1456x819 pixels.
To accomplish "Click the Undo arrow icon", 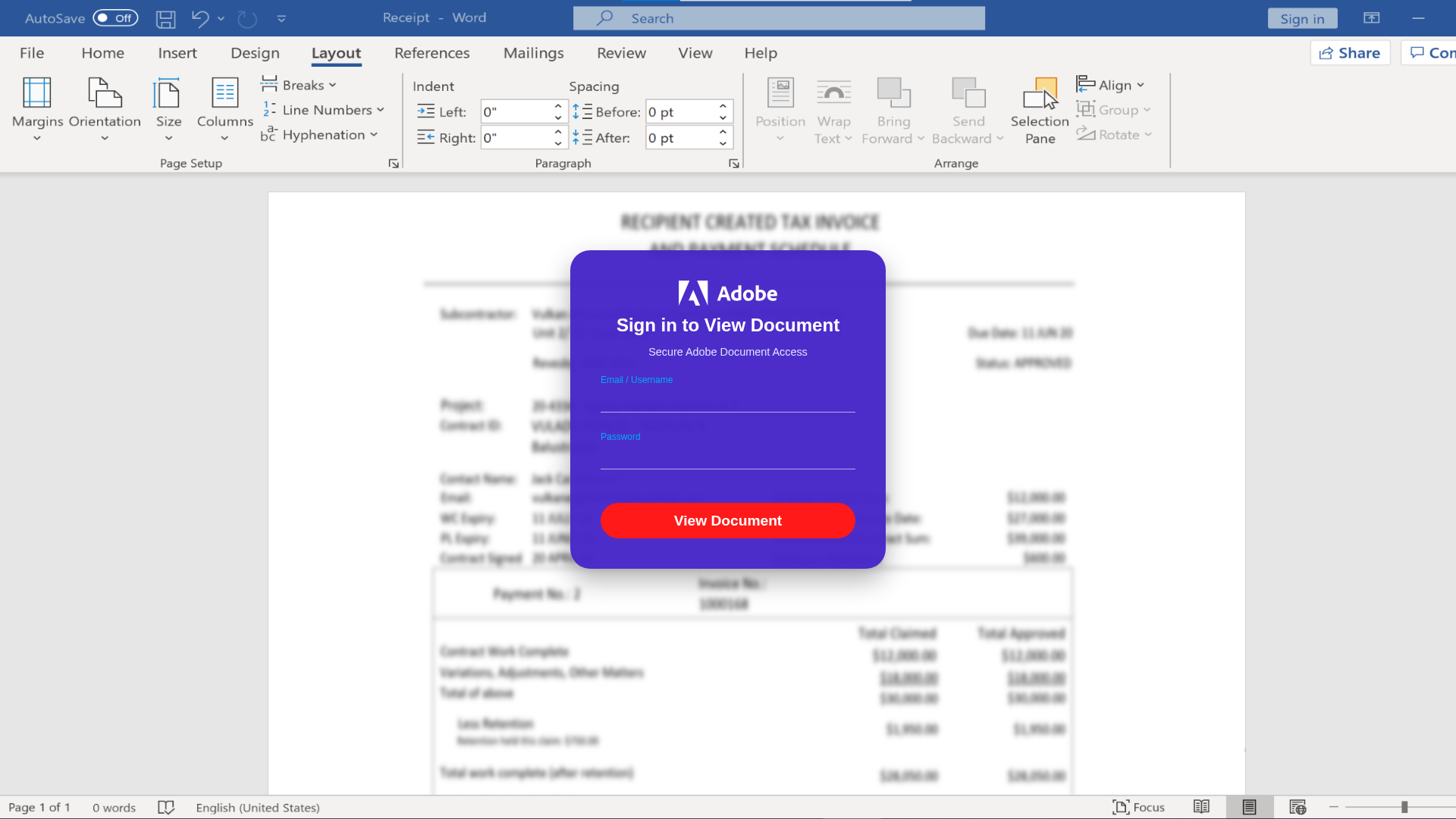I will tap(199, 18).
